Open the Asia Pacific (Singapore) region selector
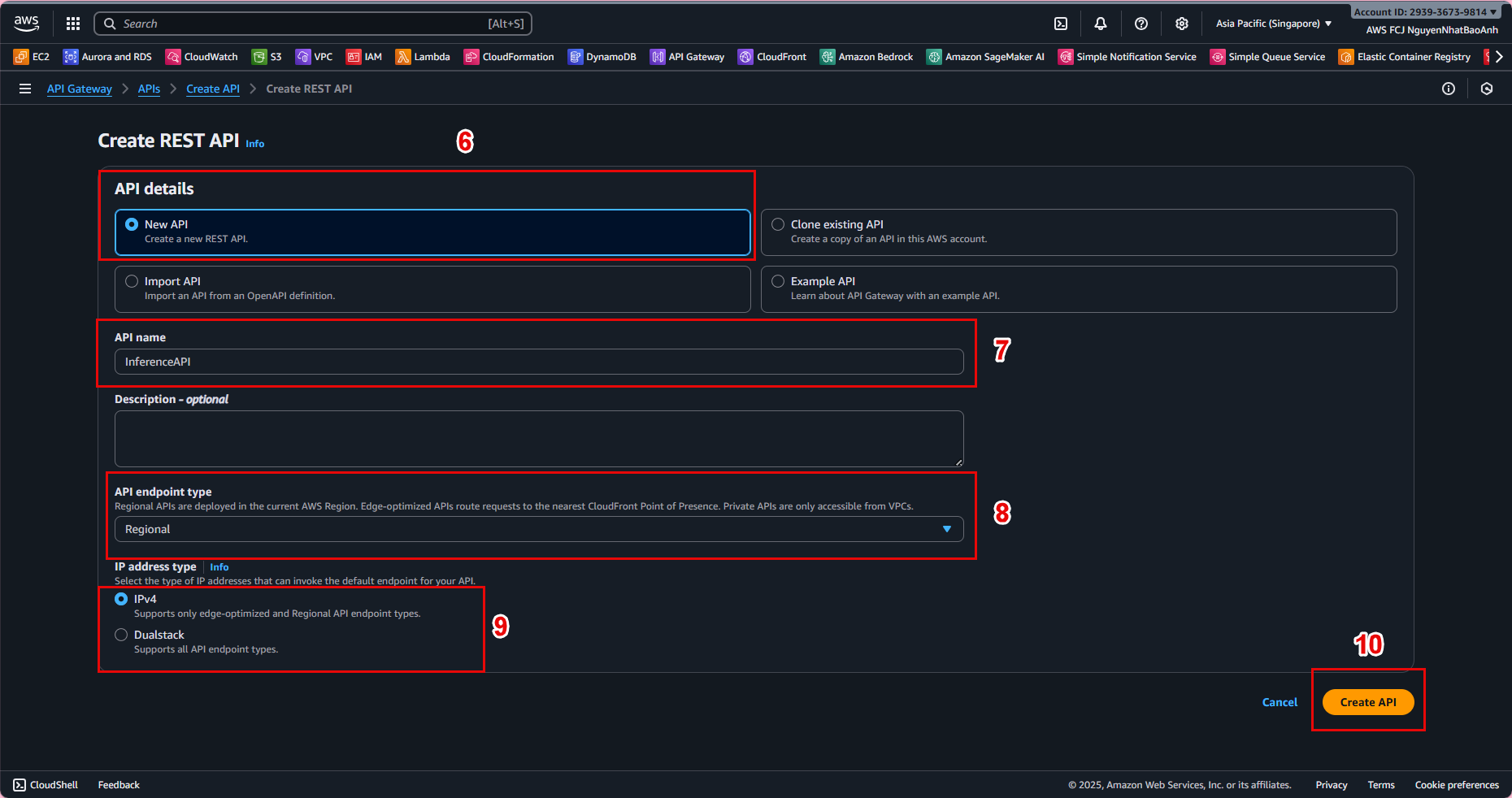 coord(1274,24)
